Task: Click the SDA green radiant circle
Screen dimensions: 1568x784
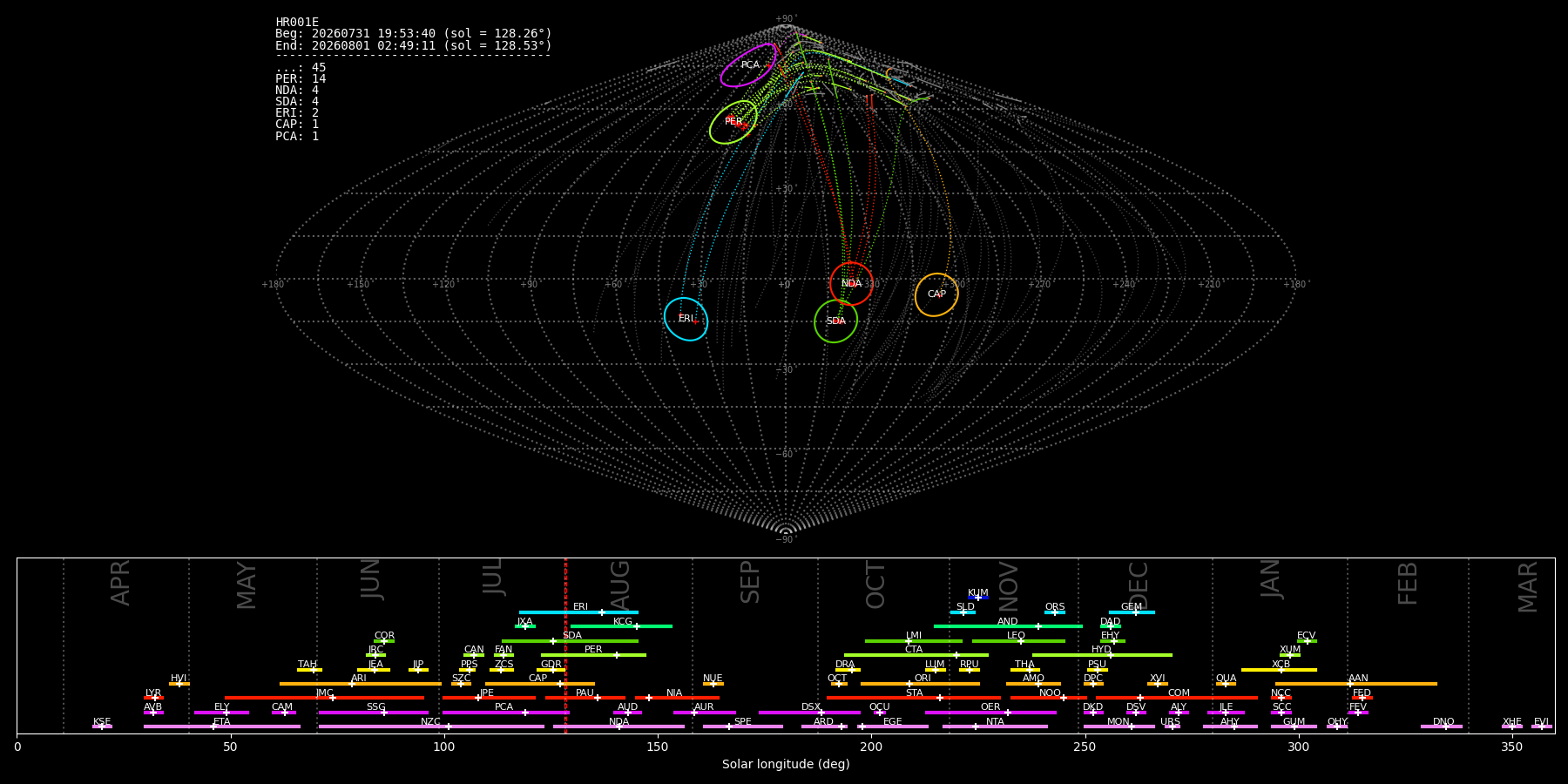Action: click(835, 321)
